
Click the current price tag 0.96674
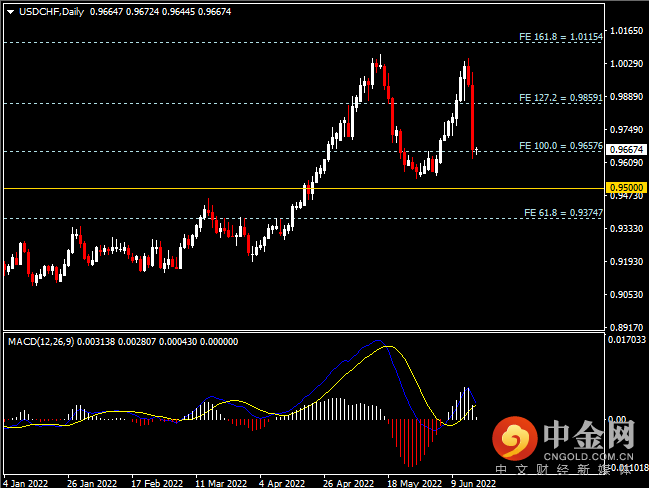coord(627,149)
